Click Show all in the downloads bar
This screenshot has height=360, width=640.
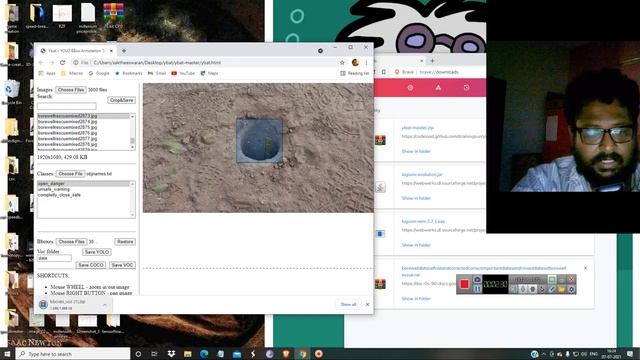click(348, 304)
